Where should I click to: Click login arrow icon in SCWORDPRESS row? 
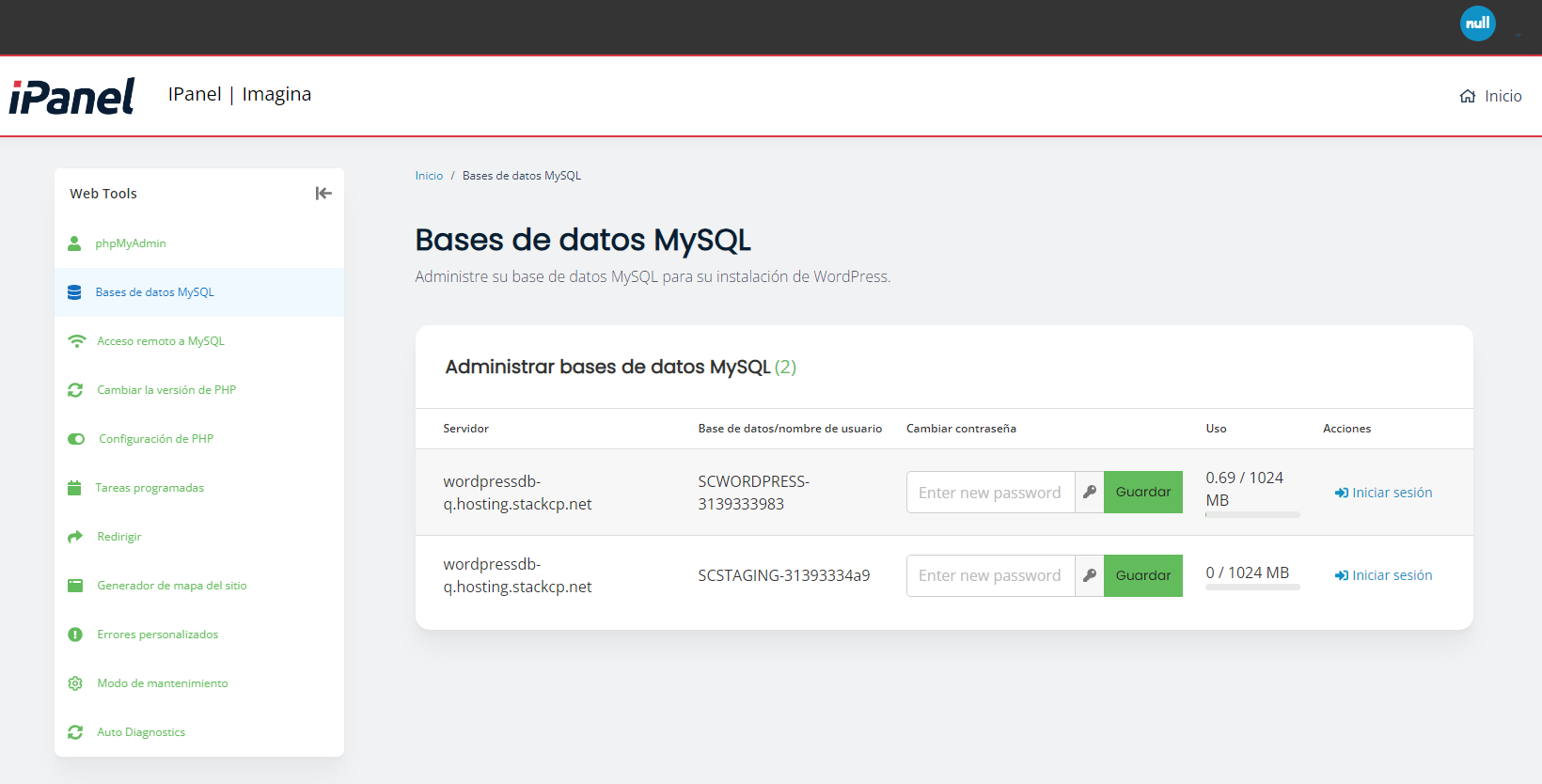pyautogui.click(x=1342, y=493)
